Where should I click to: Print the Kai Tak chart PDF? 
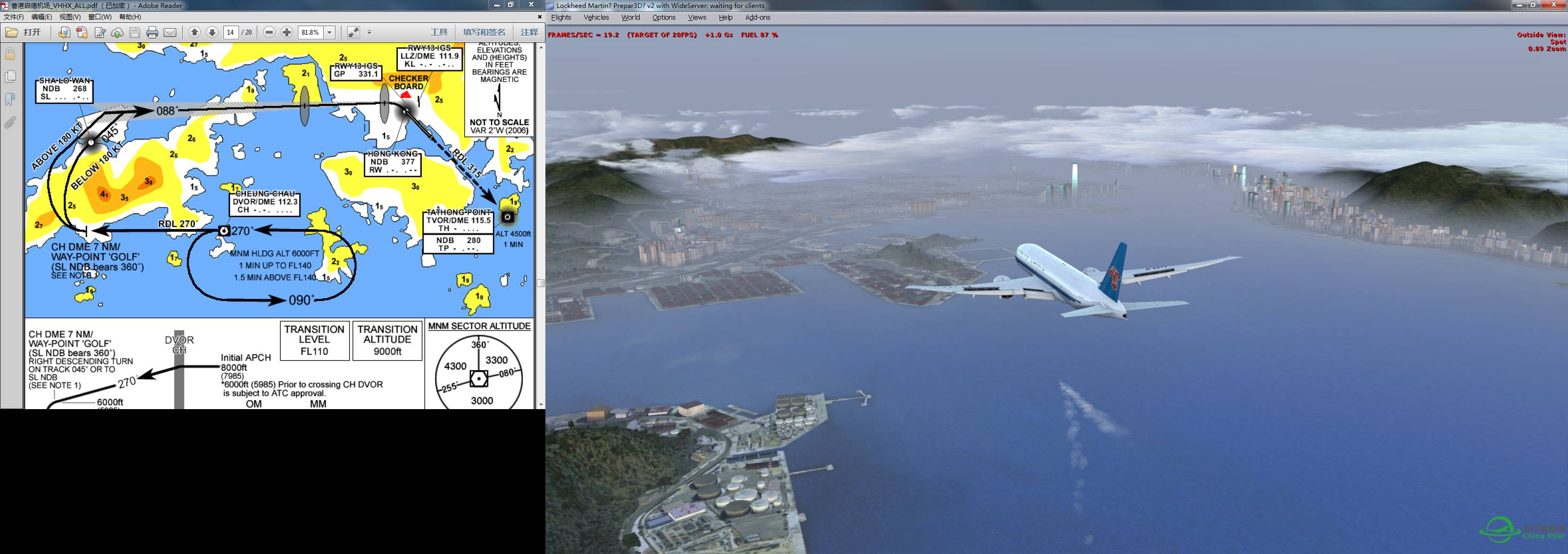(153, 32)
